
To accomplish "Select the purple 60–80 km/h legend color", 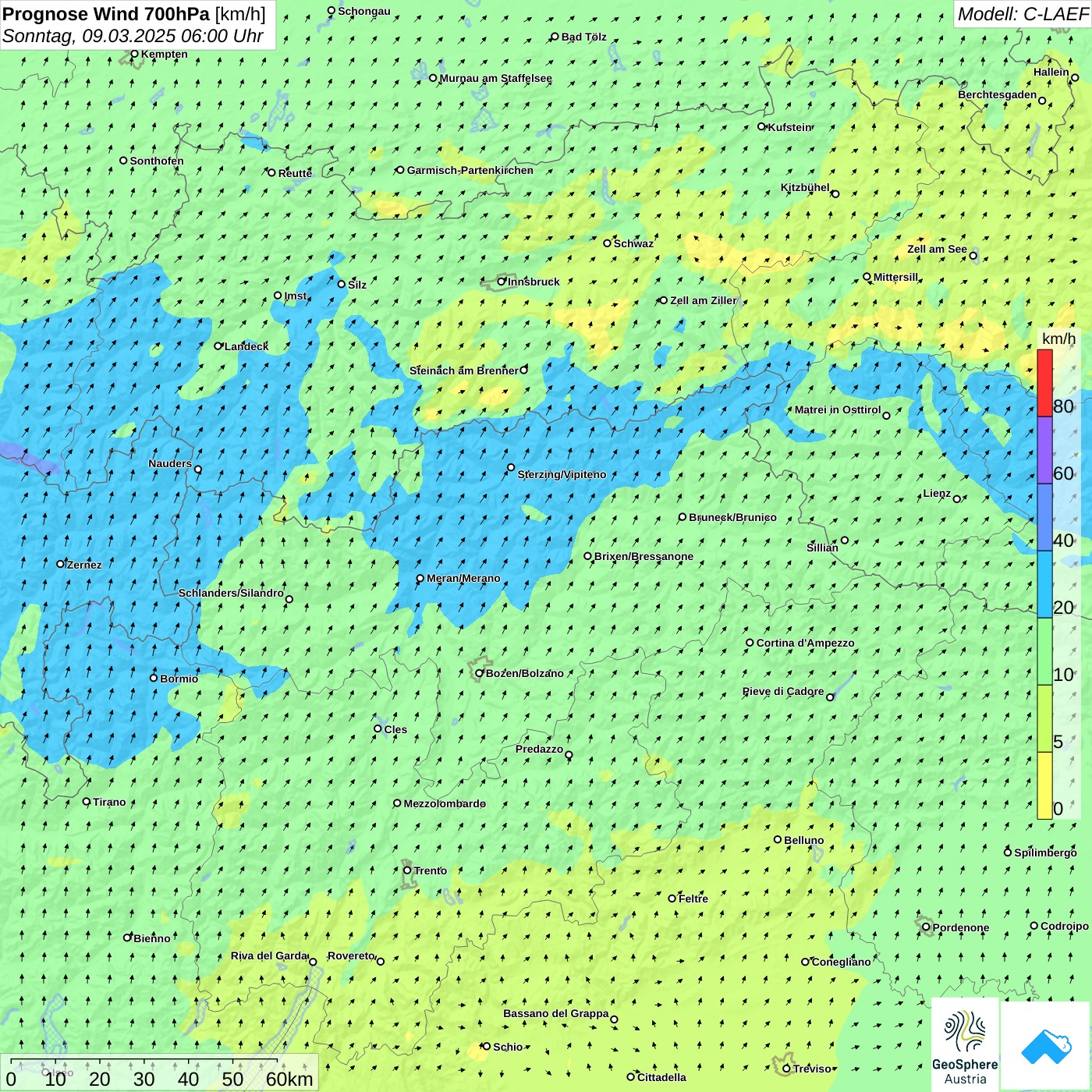I will (x=1044, y=450).
